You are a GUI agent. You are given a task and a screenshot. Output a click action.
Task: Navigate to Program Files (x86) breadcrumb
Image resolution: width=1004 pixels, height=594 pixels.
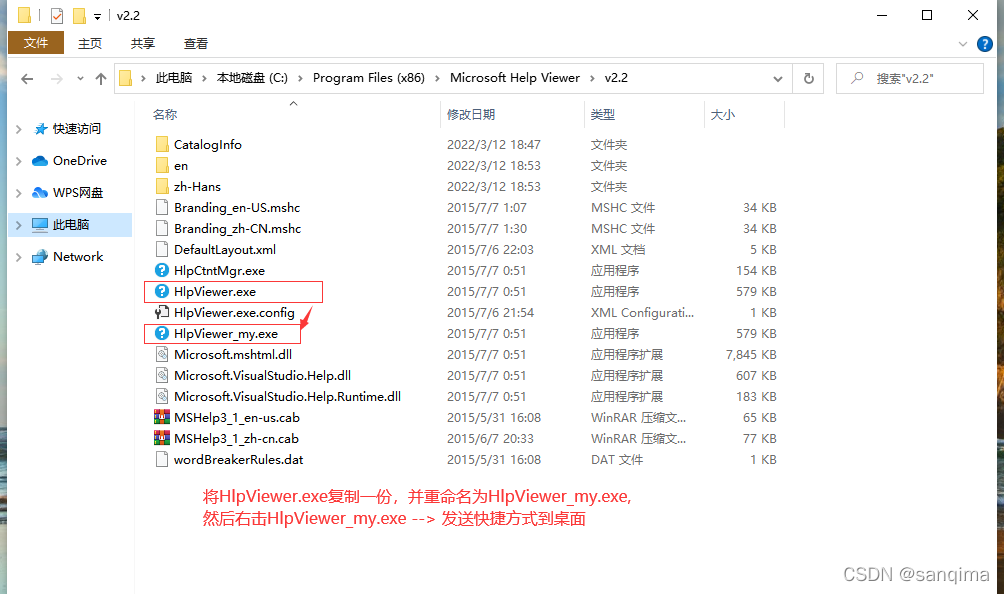pos(369,78)
